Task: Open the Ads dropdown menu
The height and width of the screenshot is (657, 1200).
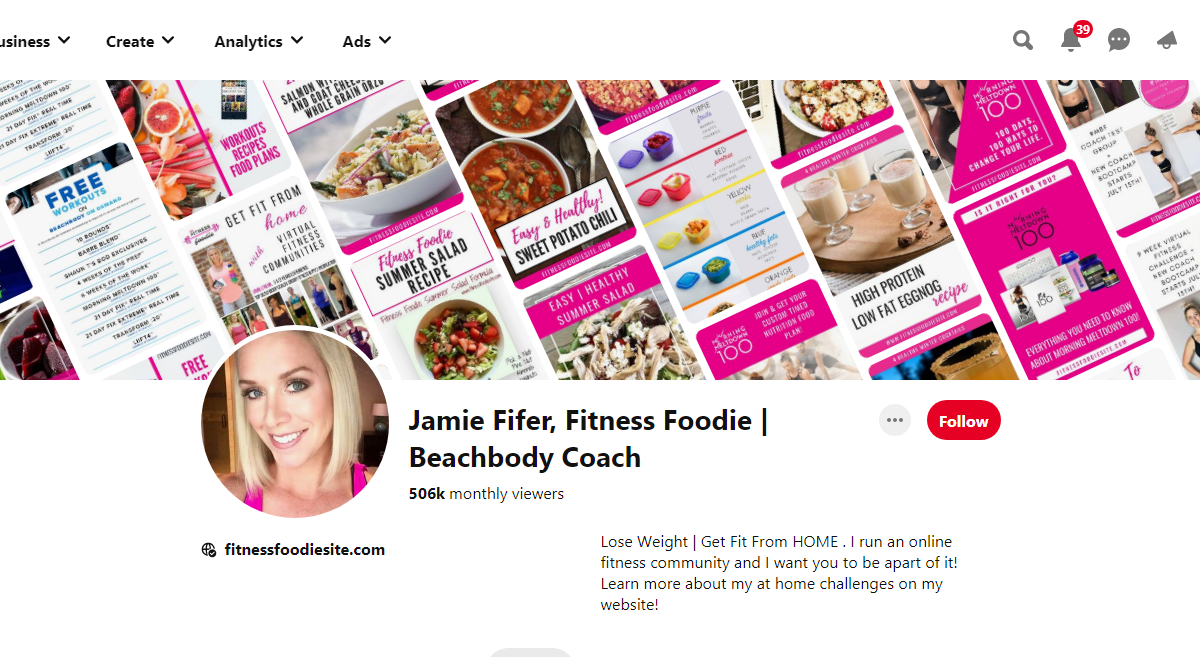Action: pyautogui.click(x=367, y=41)
